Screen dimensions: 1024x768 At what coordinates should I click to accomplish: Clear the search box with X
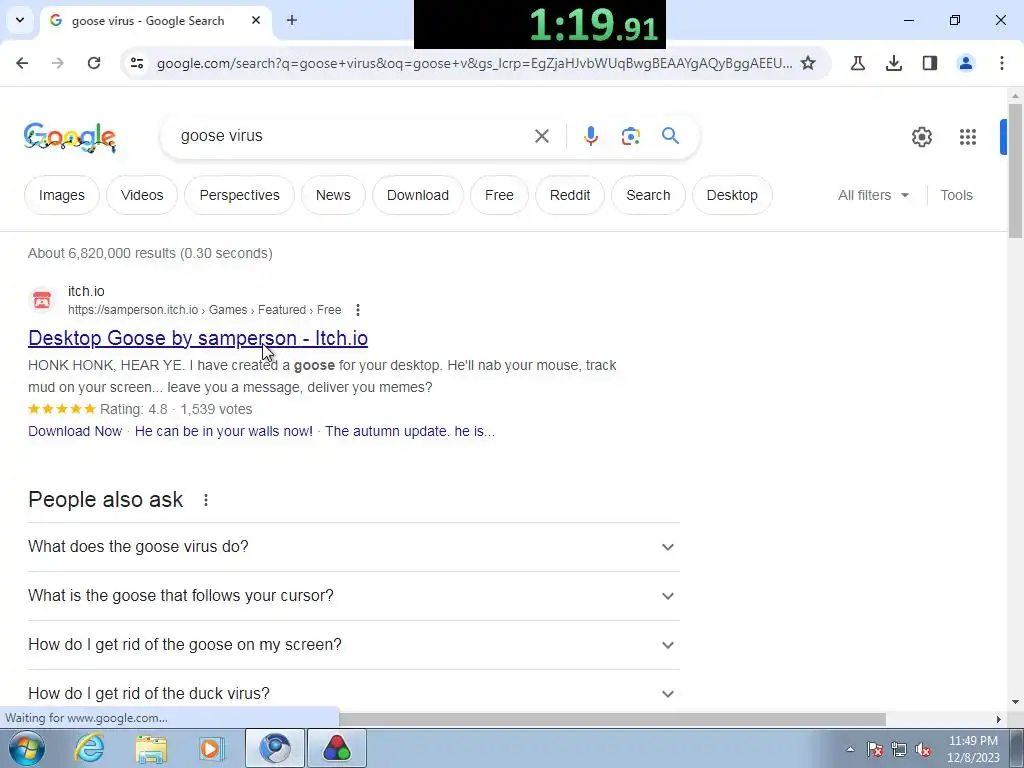542,136
